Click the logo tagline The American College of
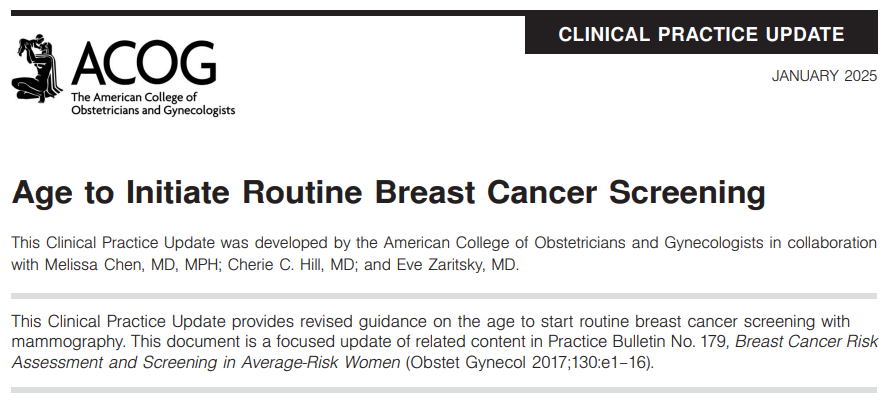887x400 pixels. pyautogui.click(x=134, y=97)
